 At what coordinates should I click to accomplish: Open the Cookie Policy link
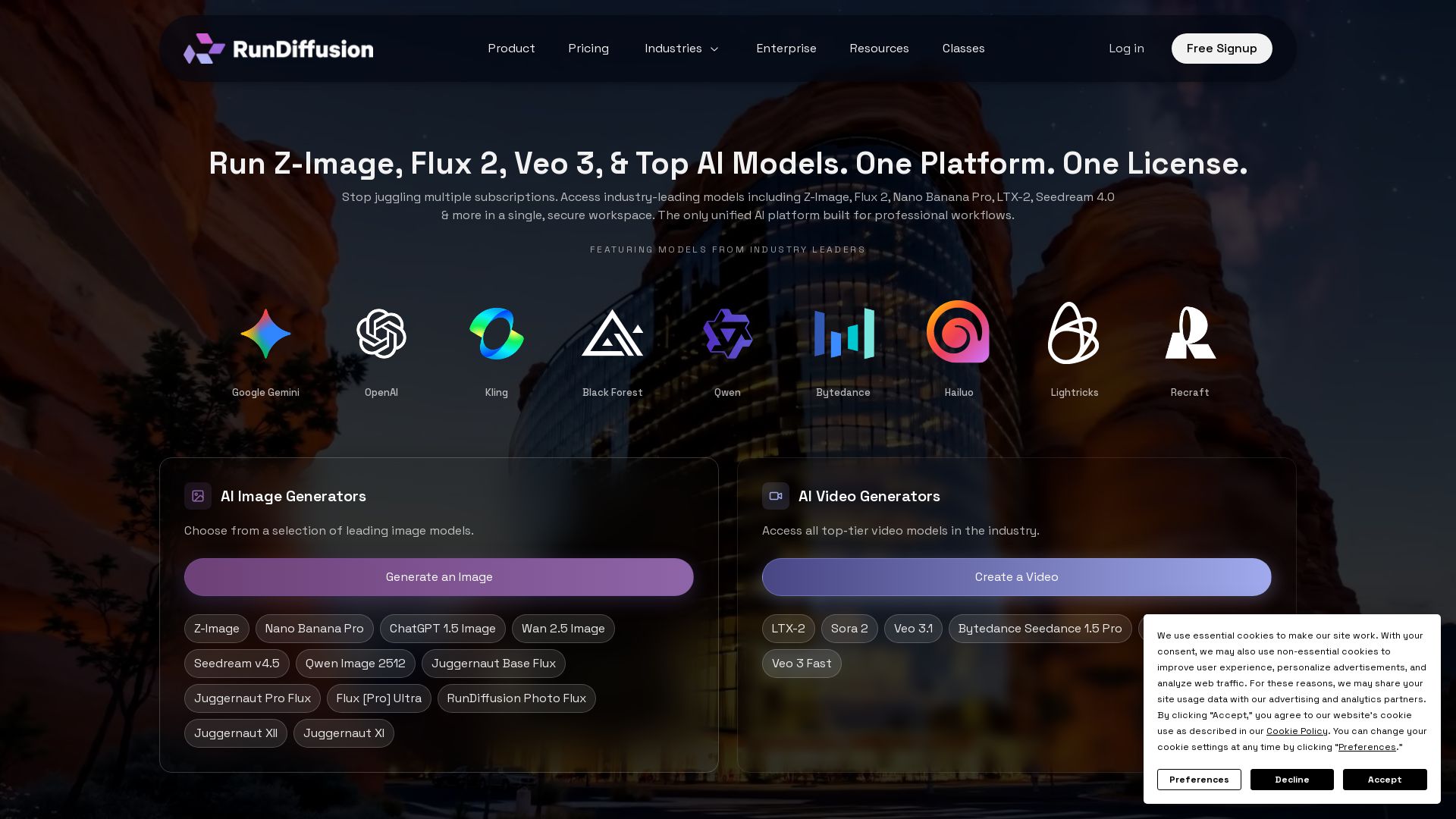1296,731
